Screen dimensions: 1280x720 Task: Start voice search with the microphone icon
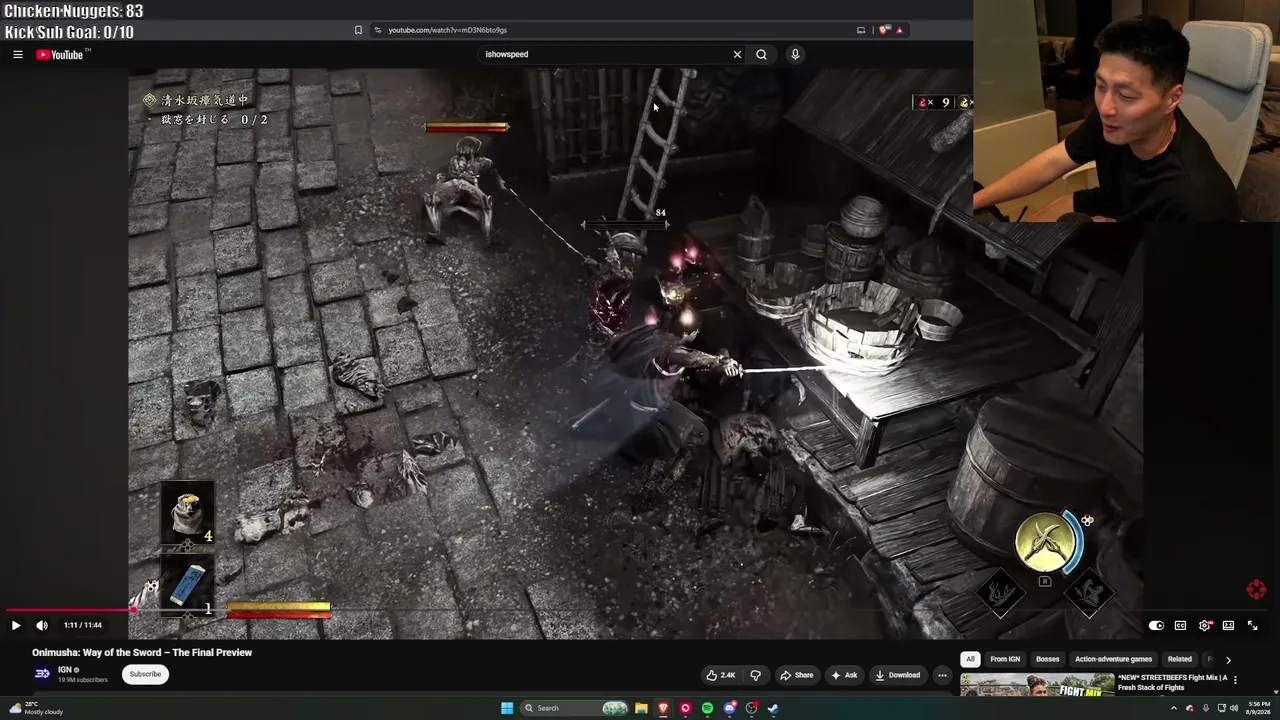[795, 55]
